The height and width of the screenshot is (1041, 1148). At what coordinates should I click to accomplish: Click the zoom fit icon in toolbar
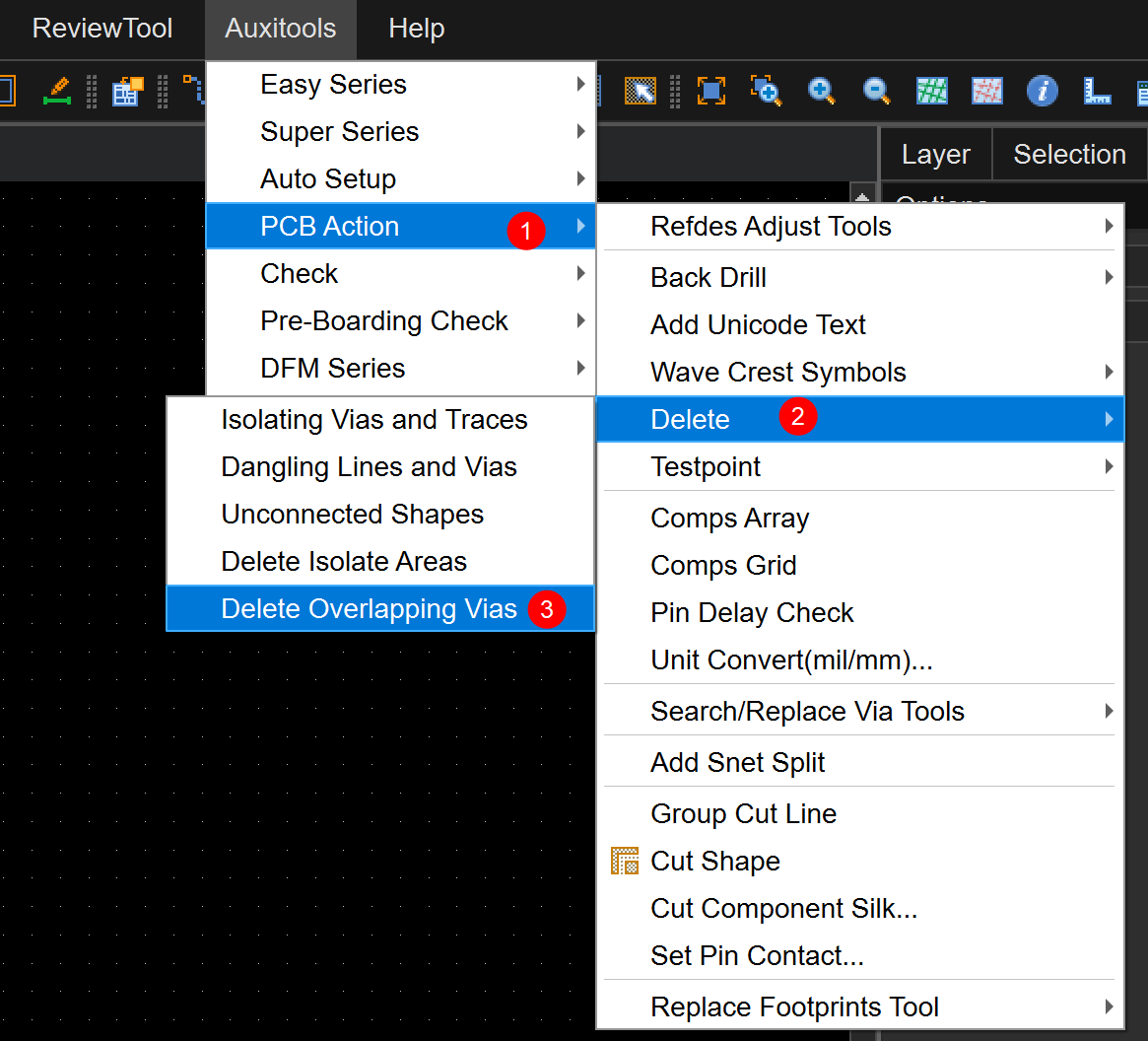(x=710, y=91)
